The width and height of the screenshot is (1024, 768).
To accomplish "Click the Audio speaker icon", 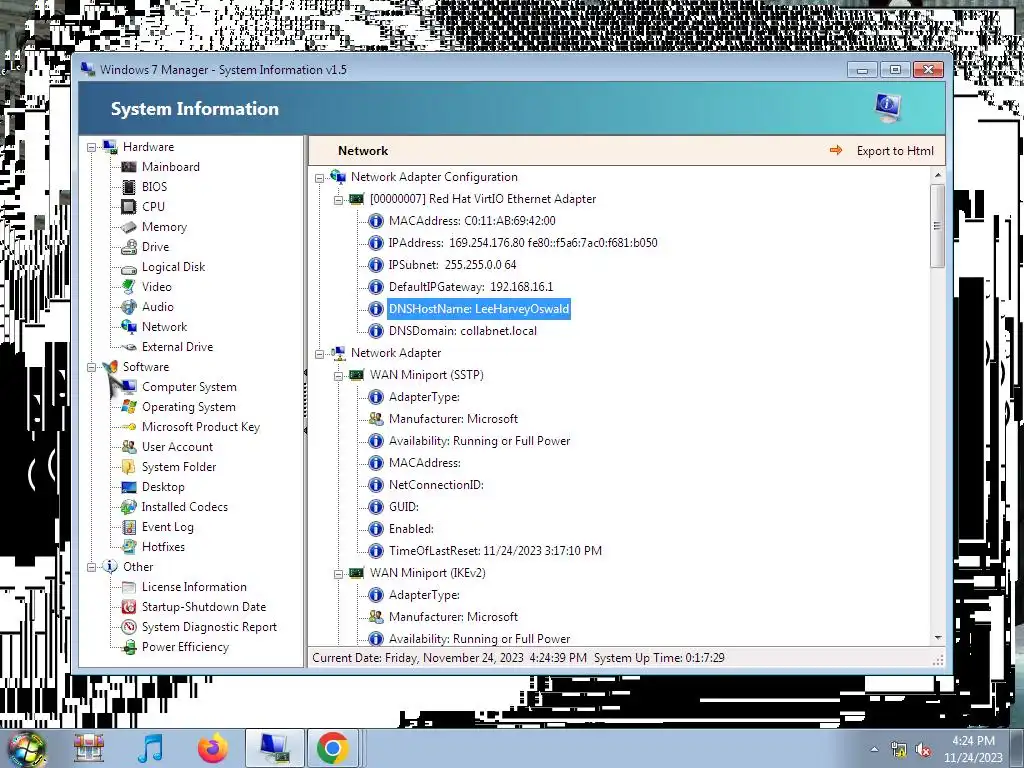I will [x=129, y=308].
